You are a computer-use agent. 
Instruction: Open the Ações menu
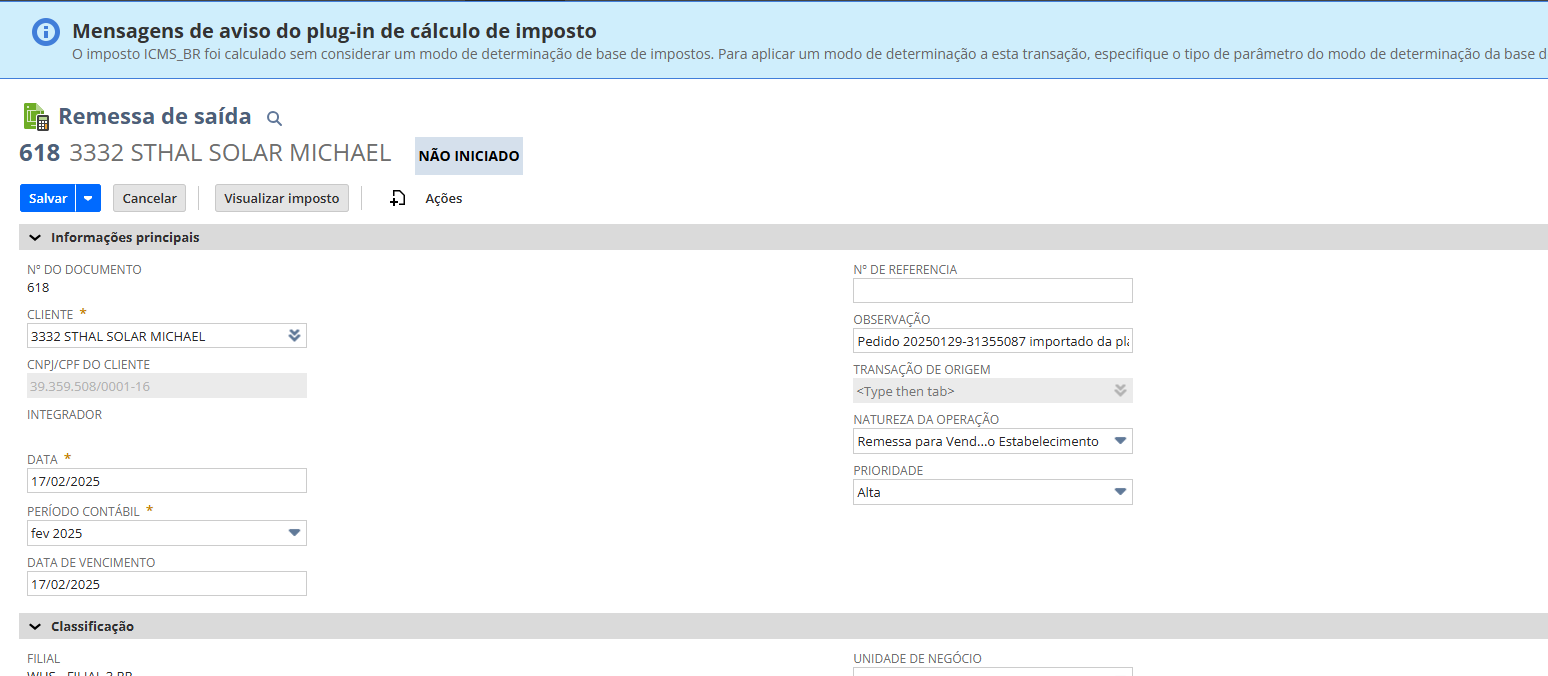coord(443,198)
